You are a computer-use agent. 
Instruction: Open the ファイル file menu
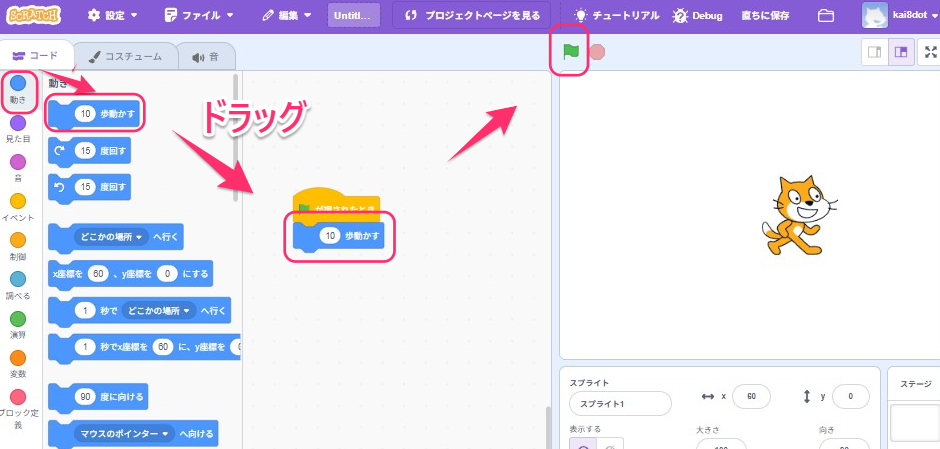coord(199,16)
